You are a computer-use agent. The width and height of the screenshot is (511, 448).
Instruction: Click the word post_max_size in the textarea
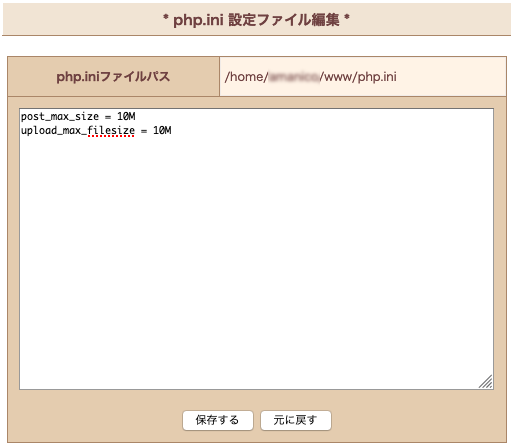click(60, 116)
